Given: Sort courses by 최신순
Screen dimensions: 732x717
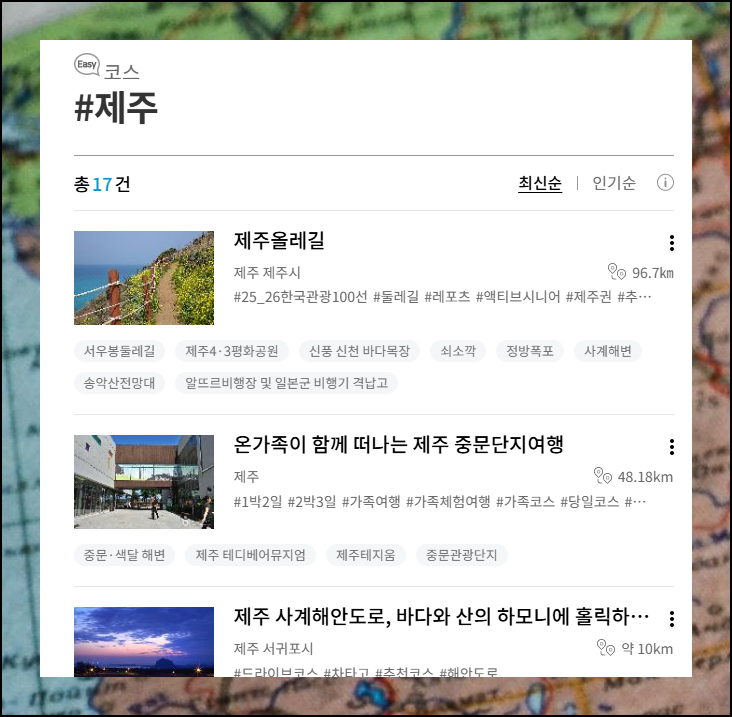Looking at the screenshot, I should point(540,183).
